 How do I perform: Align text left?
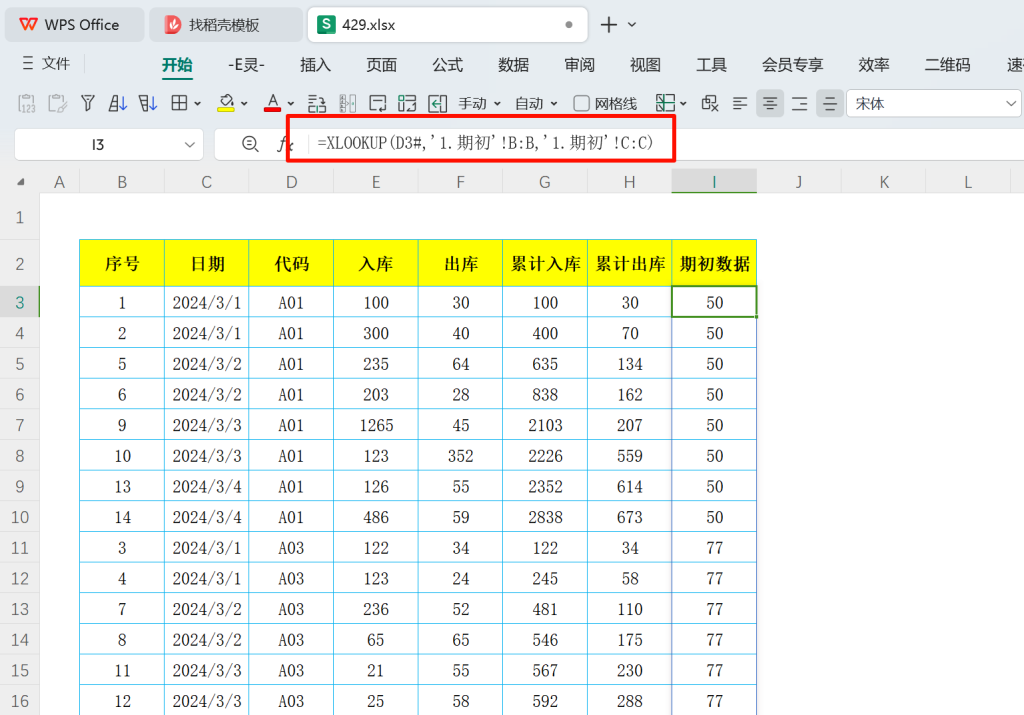[x=740, y=103]
